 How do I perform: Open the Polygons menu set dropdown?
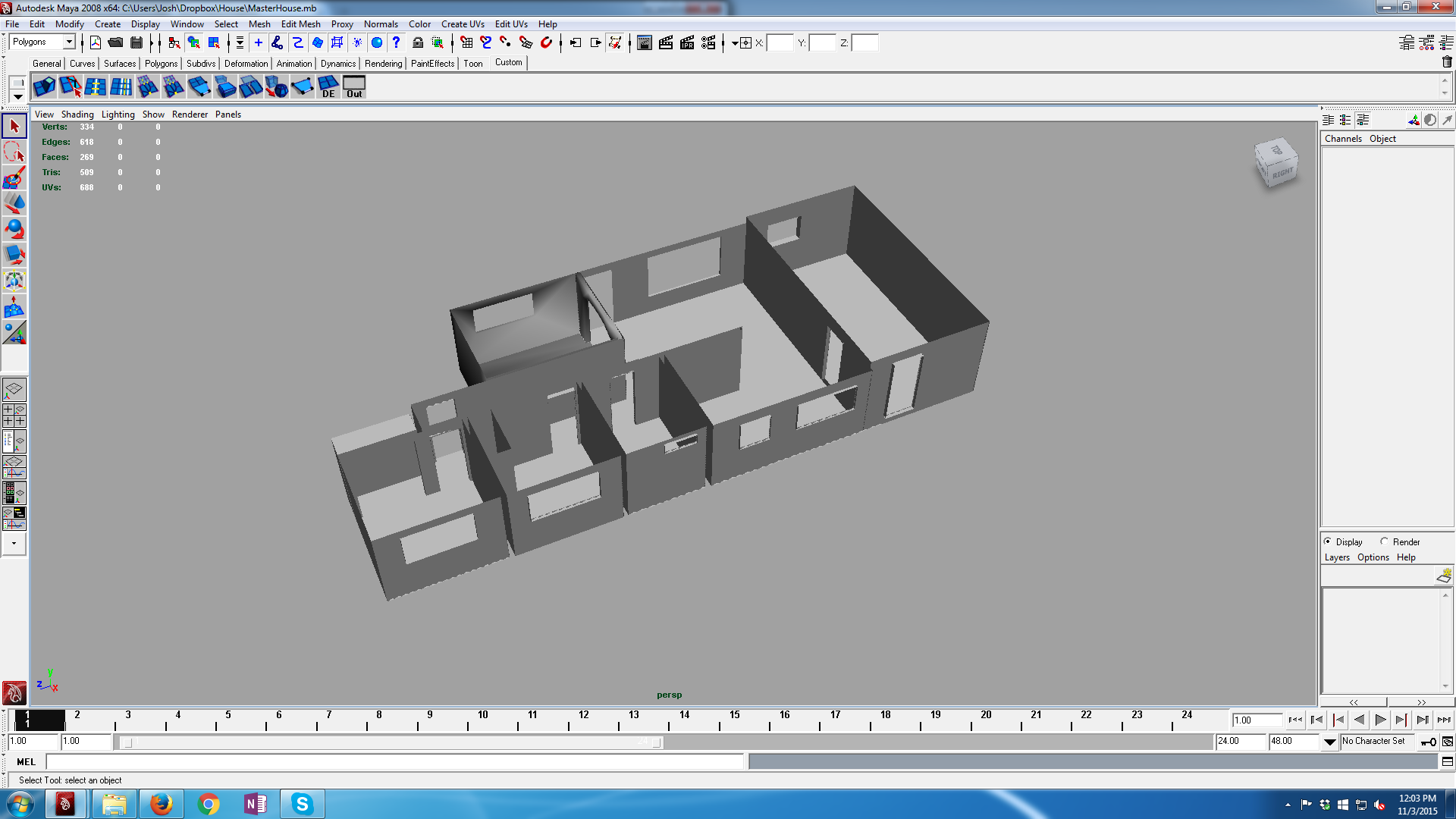click(x=69, y=42)
